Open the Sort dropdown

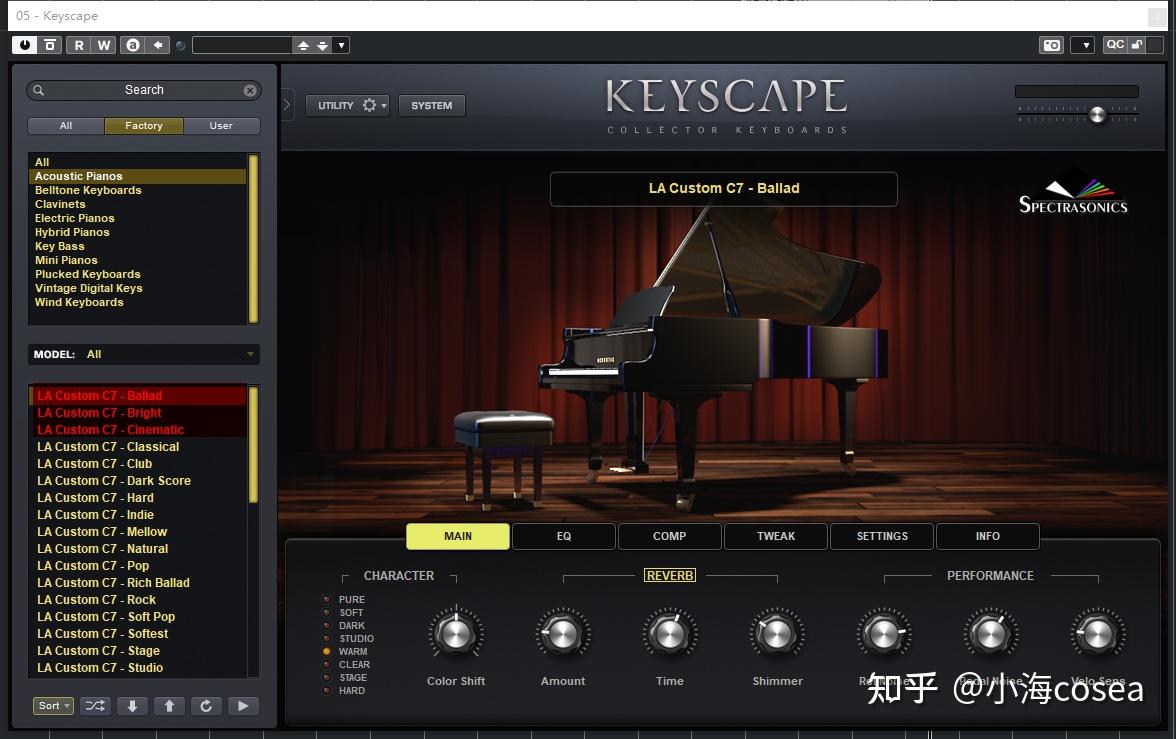click(x=53, y=706)
